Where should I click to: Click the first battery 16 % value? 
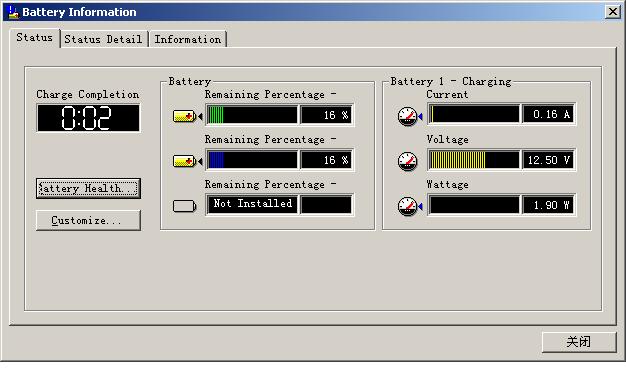[x=327, y=115]
